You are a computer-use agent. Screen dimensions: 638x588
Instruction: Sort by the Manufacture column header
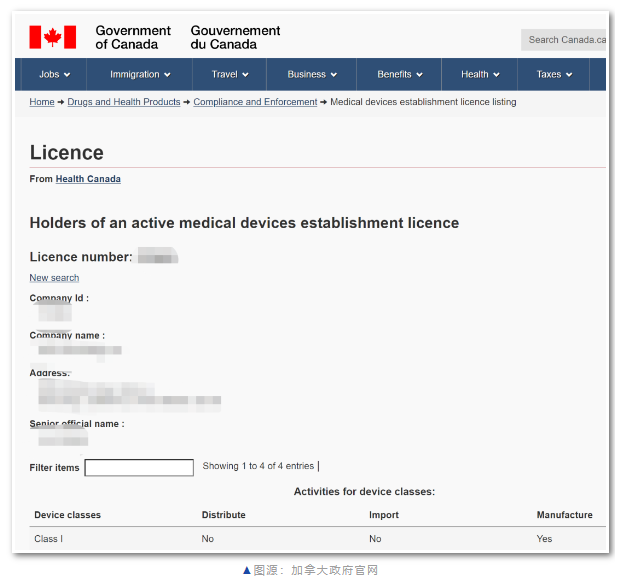564,515
